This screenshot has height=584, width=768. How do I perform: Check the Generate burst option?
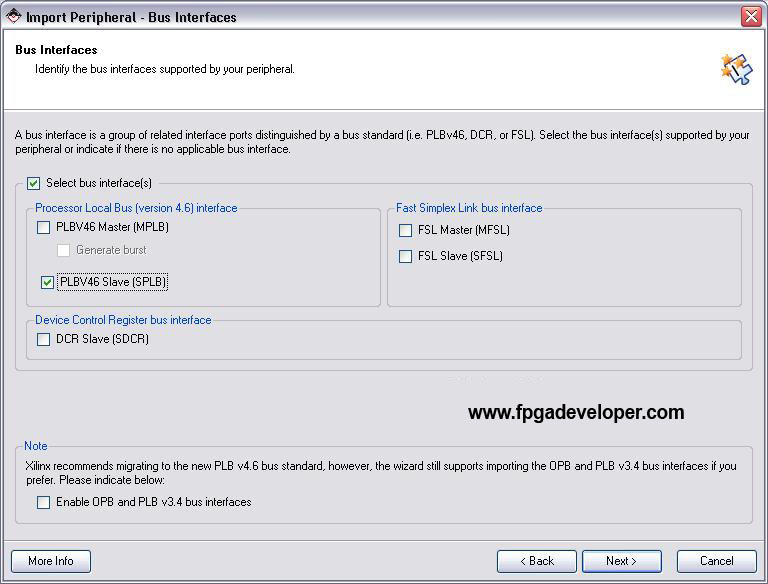point(63,250)
